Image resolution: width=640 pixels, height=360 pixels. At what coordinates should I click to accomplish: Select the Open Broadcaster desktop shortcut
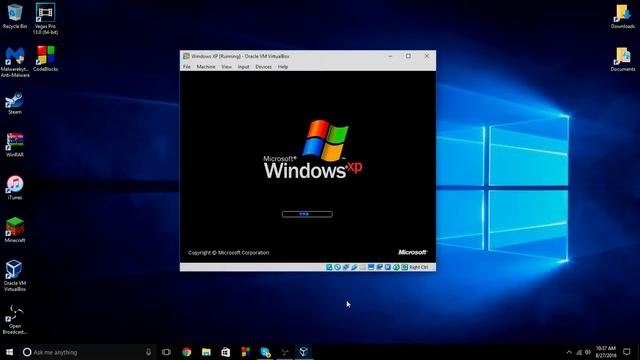(x=15, y=319)
